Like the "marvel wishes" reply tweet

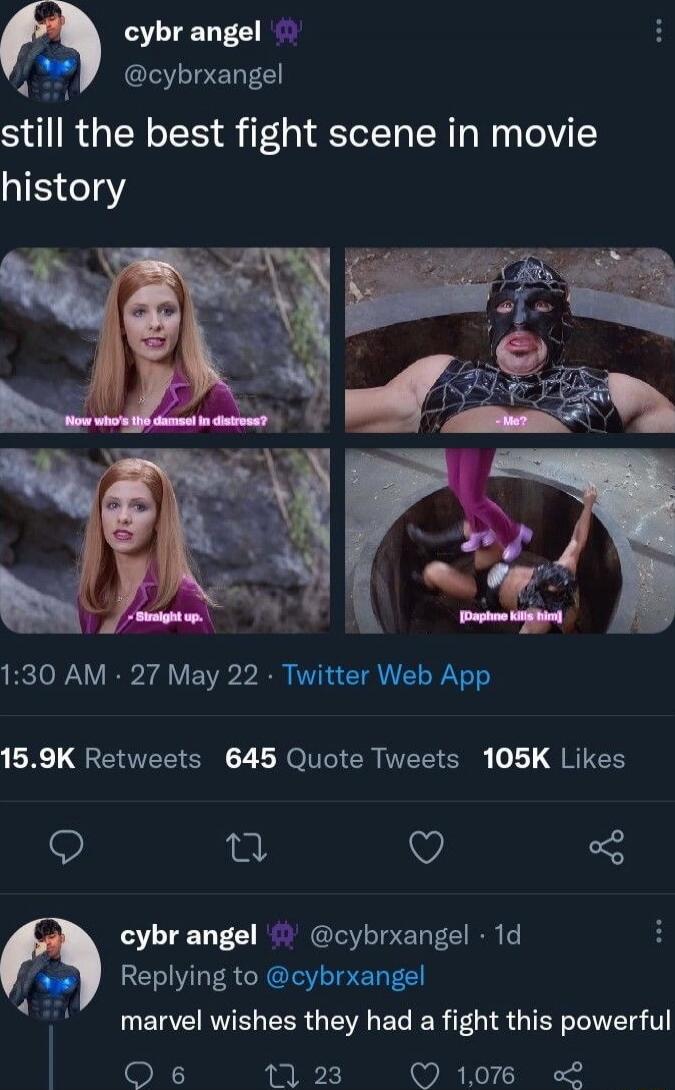point(427,1075)
